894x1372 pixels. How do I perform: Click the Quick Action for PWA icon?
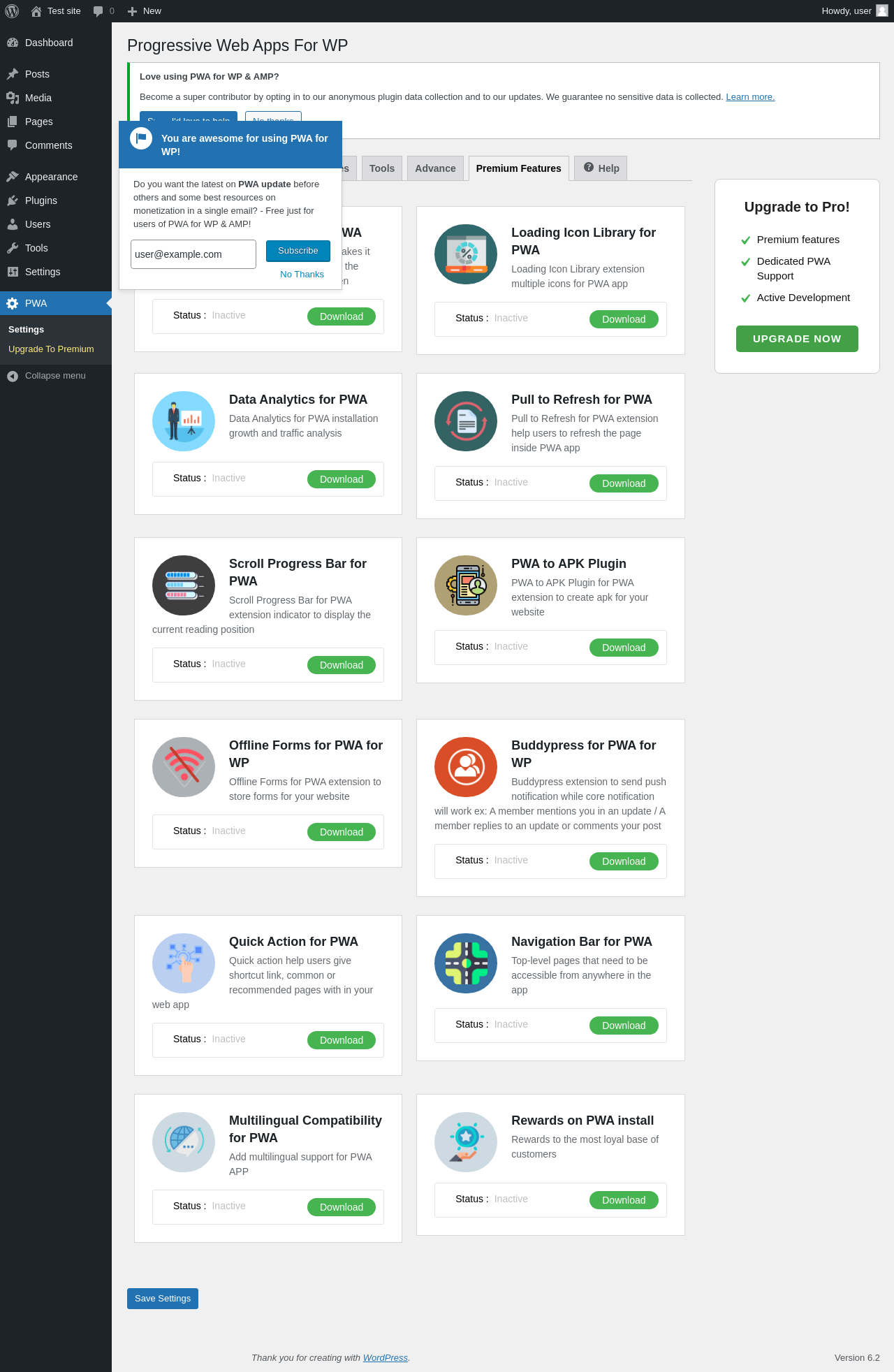184,963
